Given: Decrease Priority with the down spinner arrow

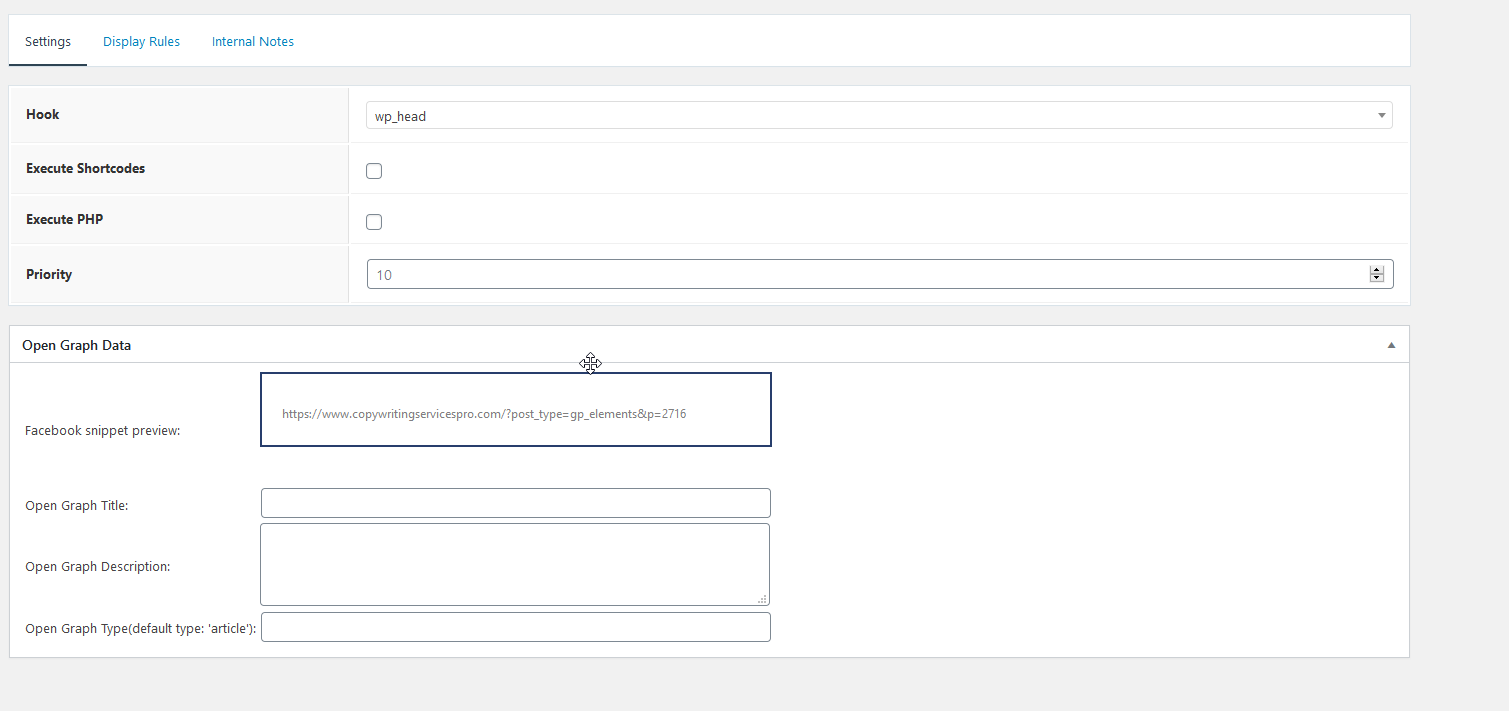Looking at the screenshot, I should tap(1376, 278).
